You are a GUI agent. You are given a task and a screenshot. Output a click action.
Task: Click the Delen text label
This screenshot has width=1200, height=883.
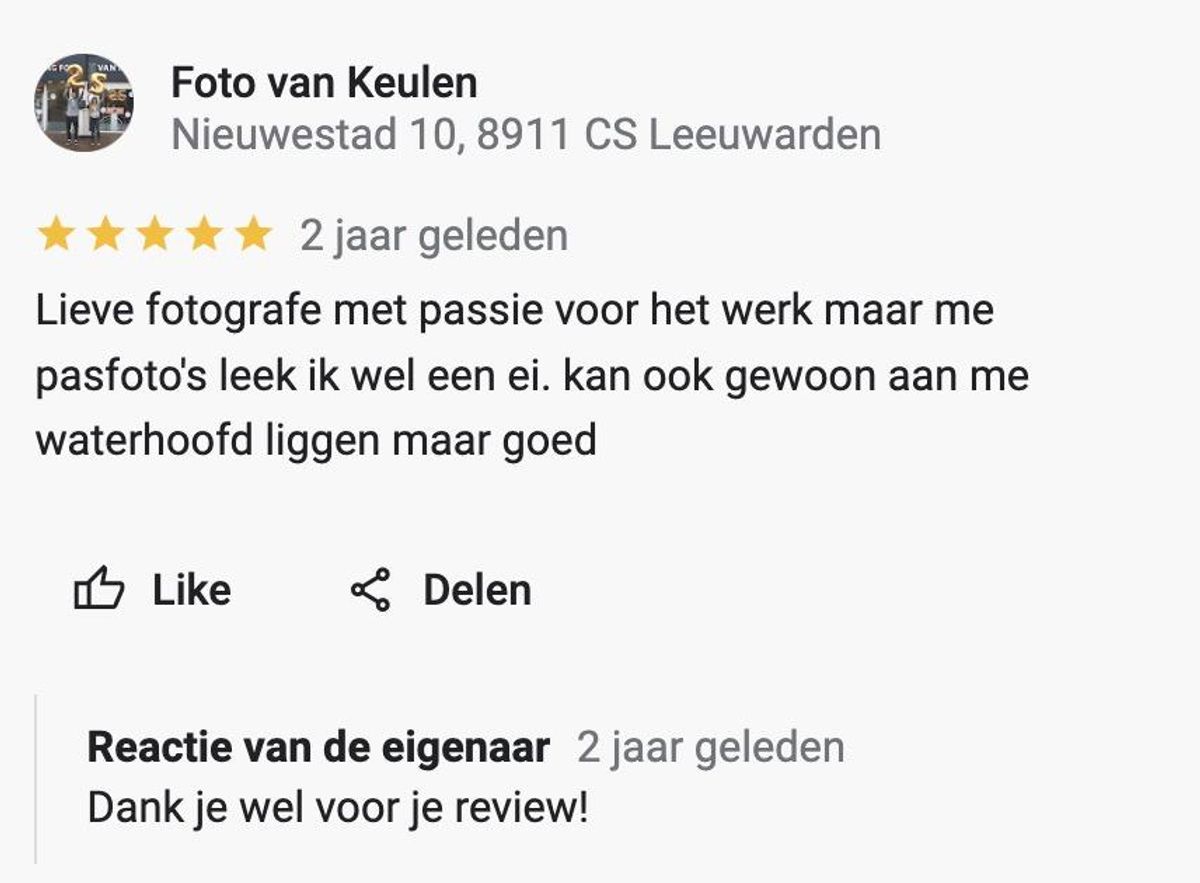477,590
